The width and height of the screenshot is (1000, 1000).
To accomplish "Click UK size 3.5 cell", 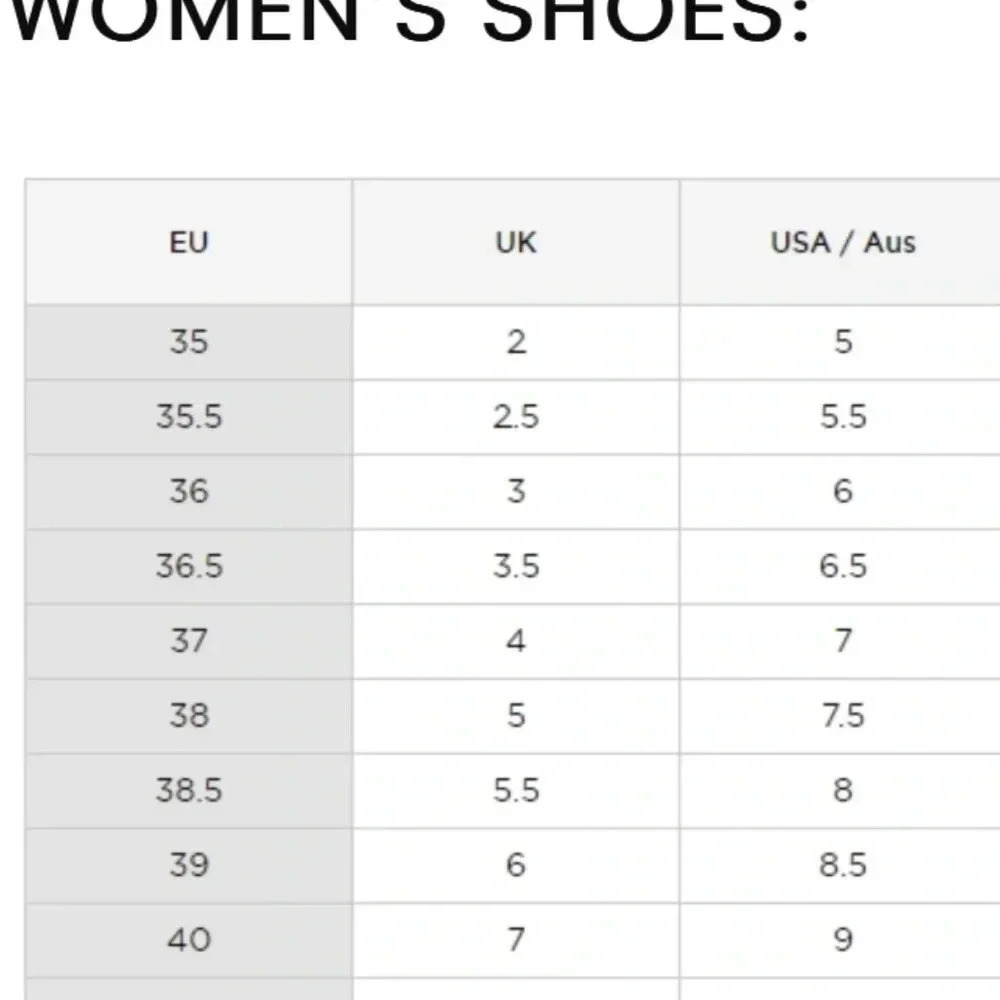I will [x=516, y=566].
